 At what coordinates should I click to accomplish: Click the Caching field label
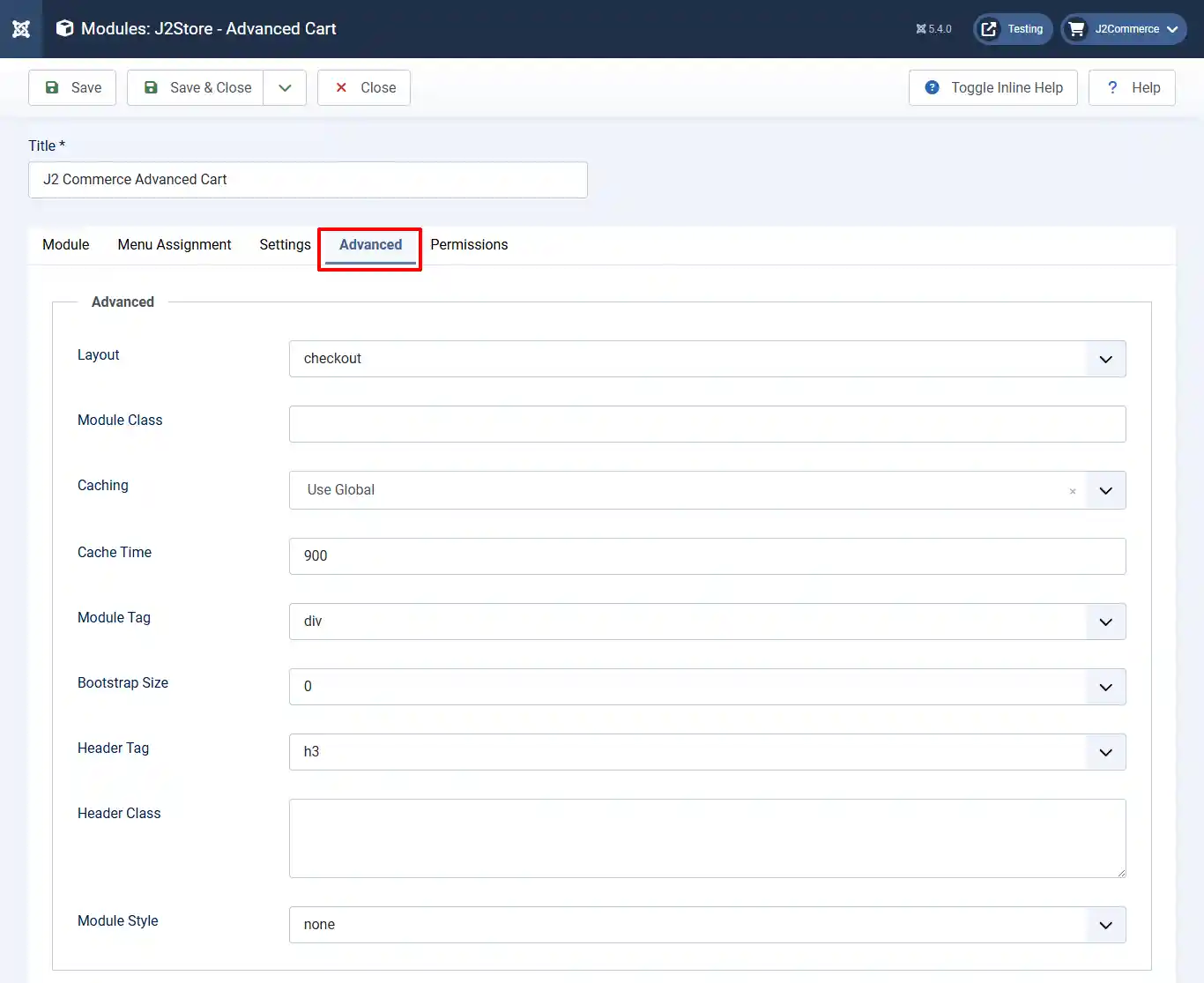coord(102,485)
